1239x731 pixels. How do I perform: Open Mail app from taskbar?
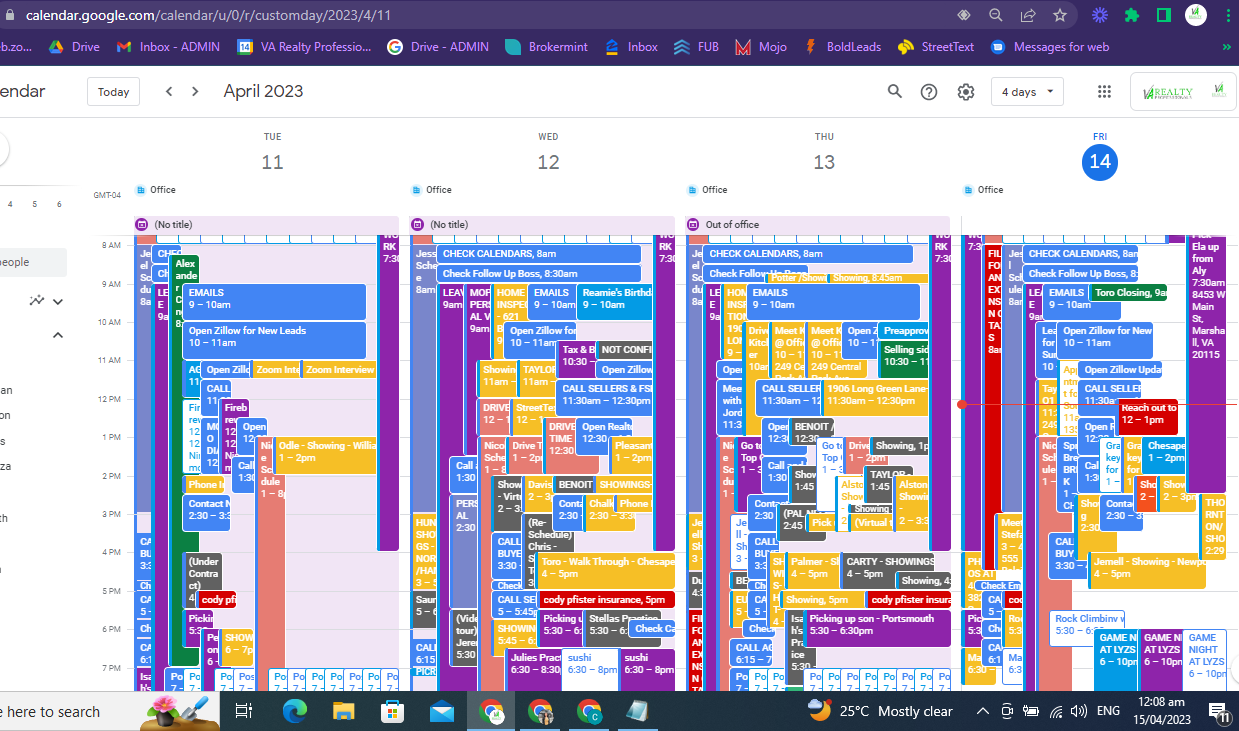[442, 711]
